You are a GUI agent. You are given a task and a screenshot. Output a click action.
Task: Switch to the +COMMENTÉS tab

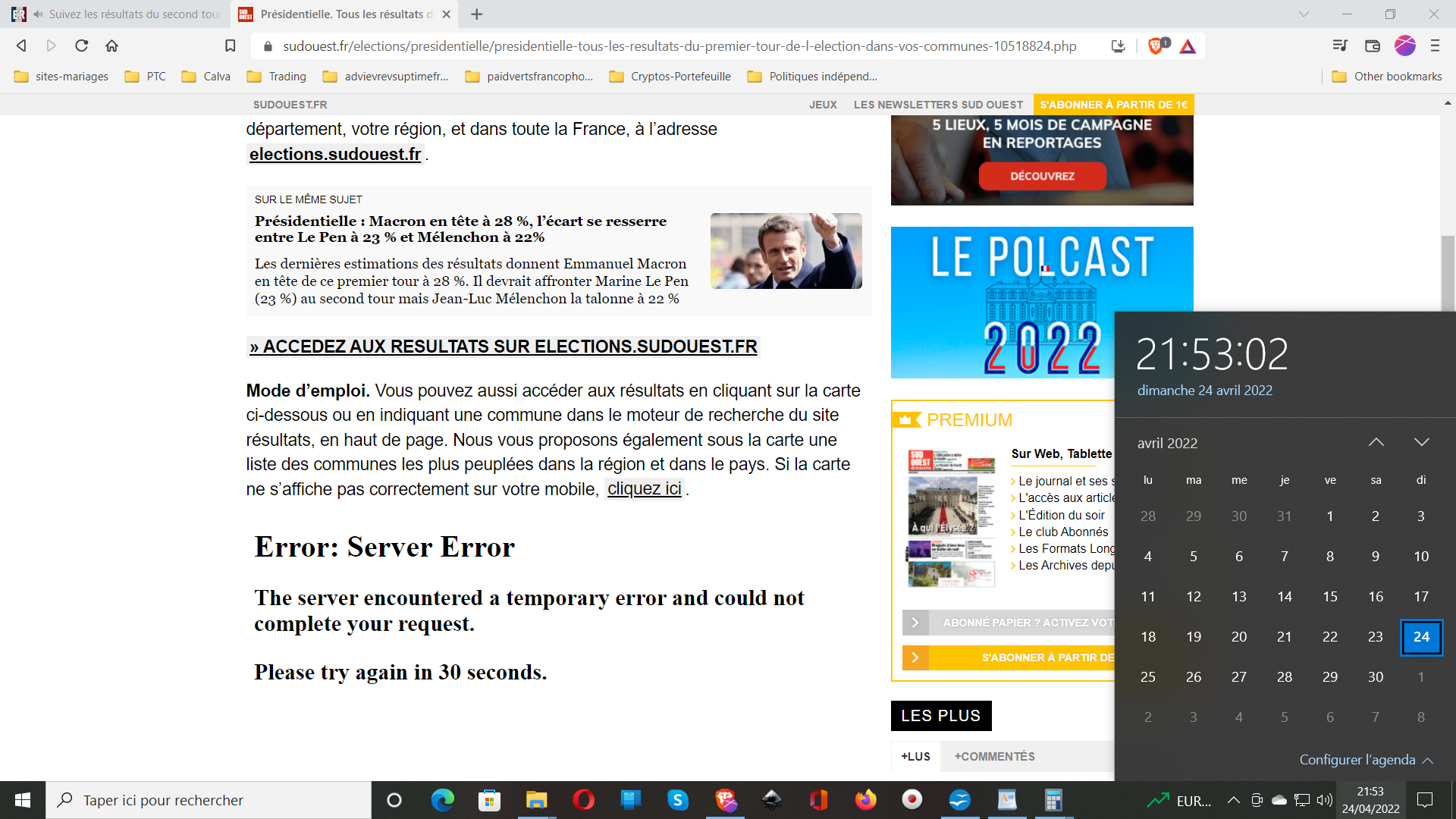click(x=994, y=757)
